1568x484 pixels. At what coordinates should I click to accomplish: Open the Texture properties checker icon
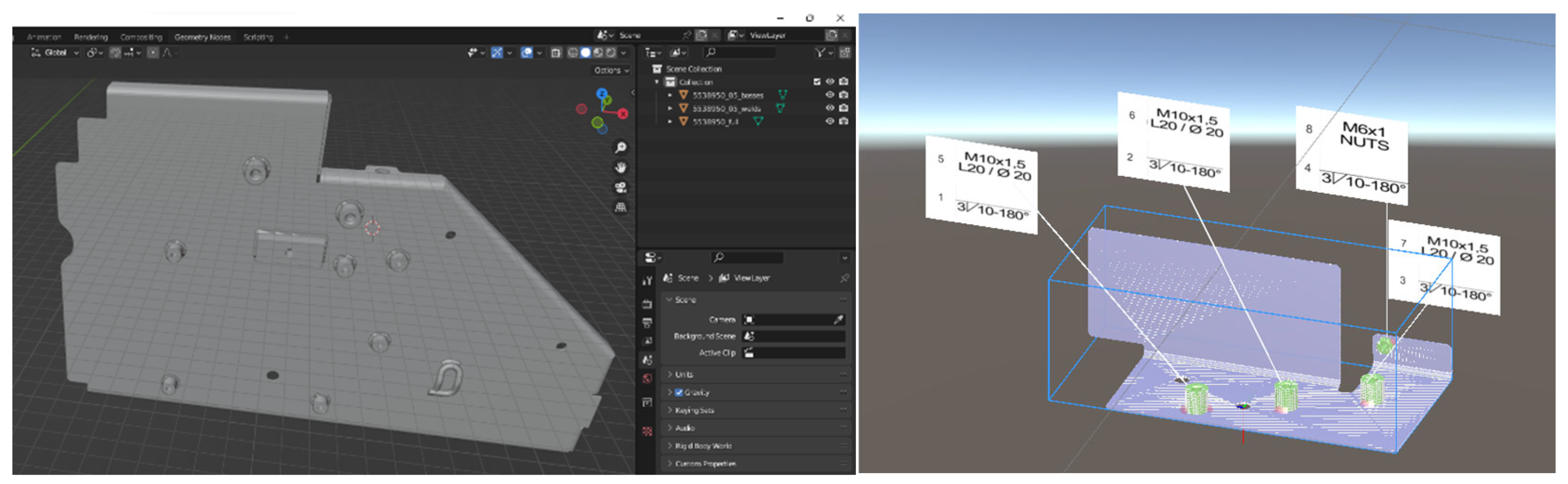647,431
